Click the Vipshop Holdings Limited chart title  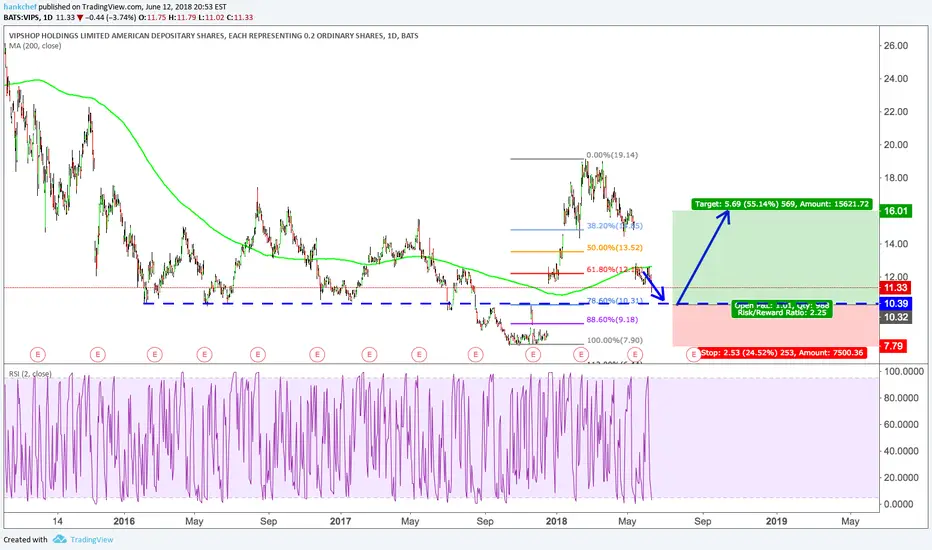(x=213, y=36)
